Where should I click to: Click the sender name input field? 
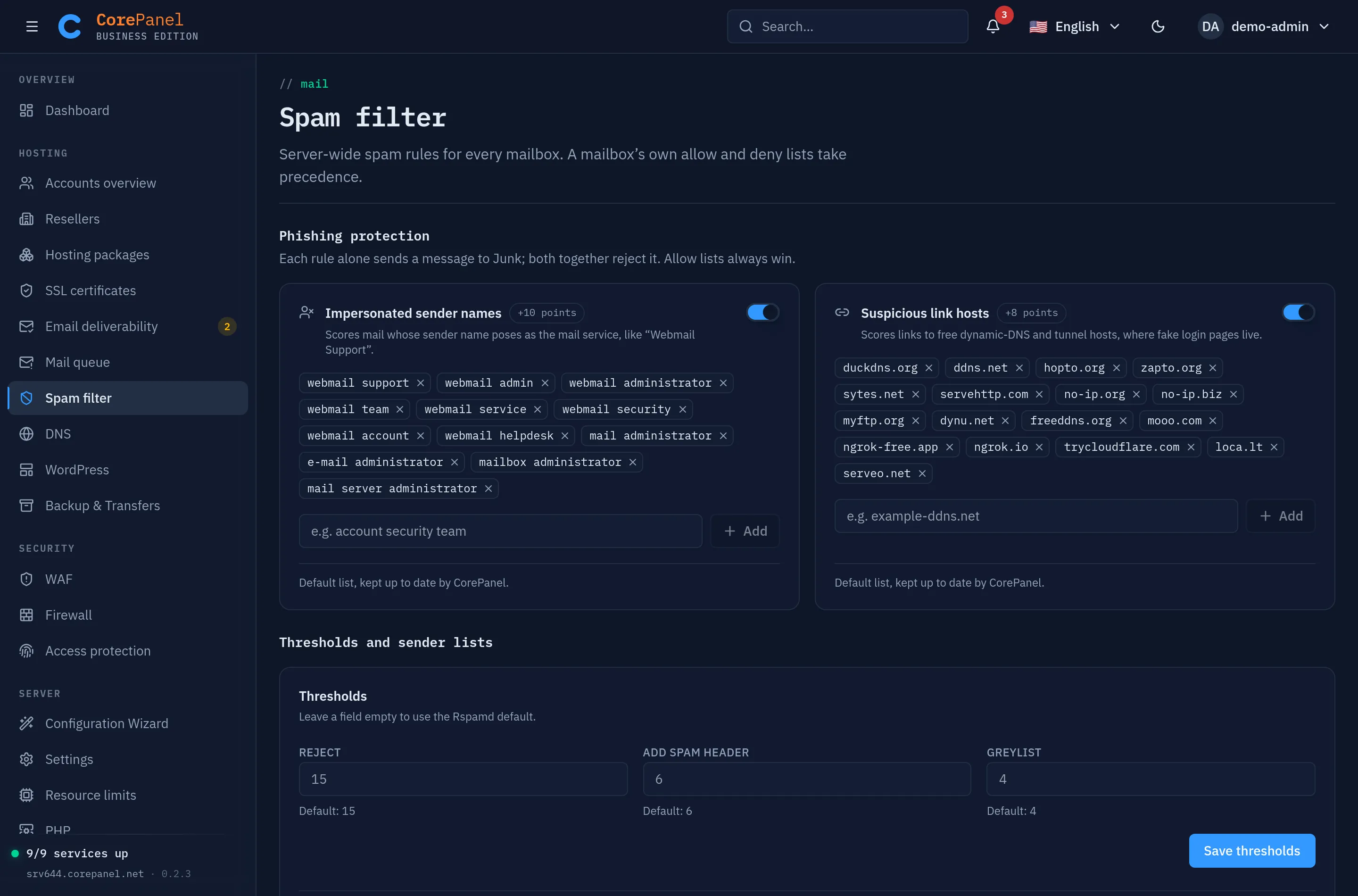point(500,531)
